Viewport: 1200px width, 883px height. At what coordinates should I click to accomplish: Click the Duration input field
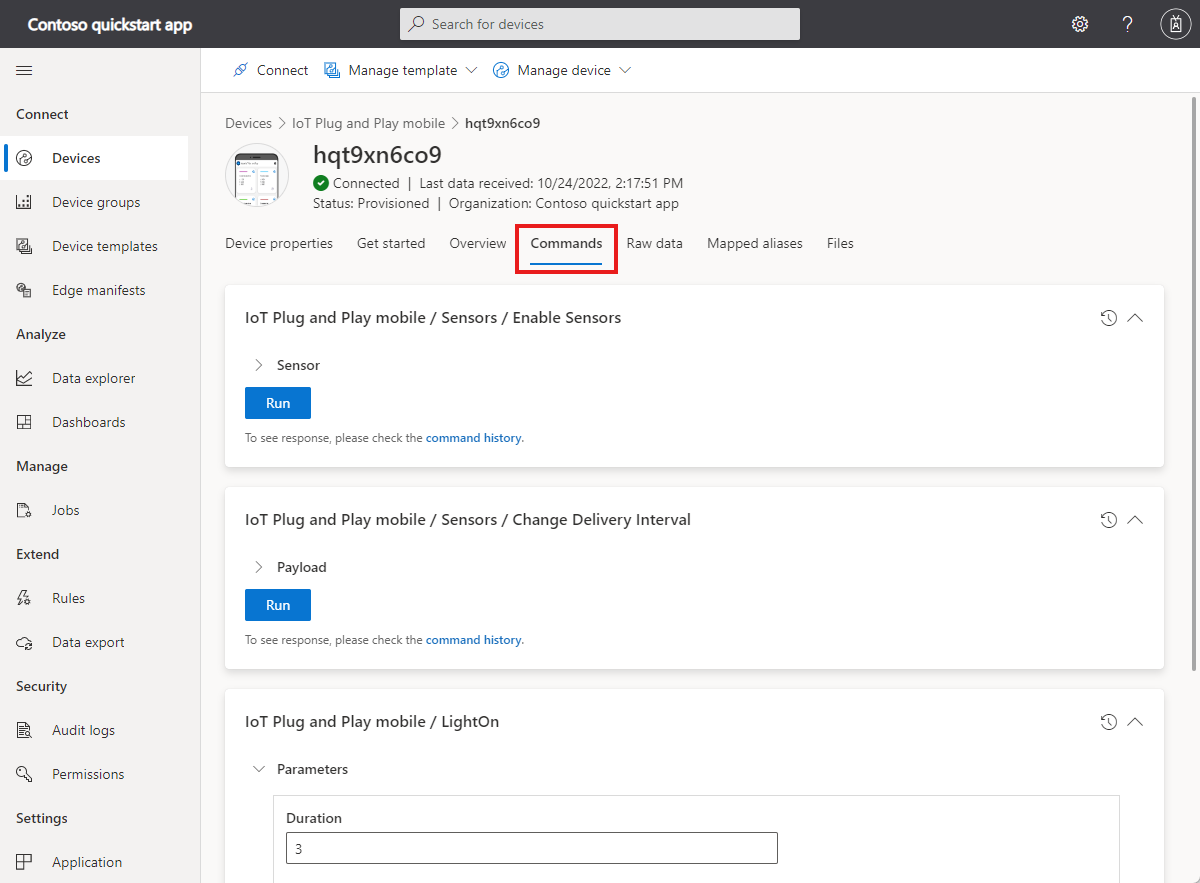531,848
